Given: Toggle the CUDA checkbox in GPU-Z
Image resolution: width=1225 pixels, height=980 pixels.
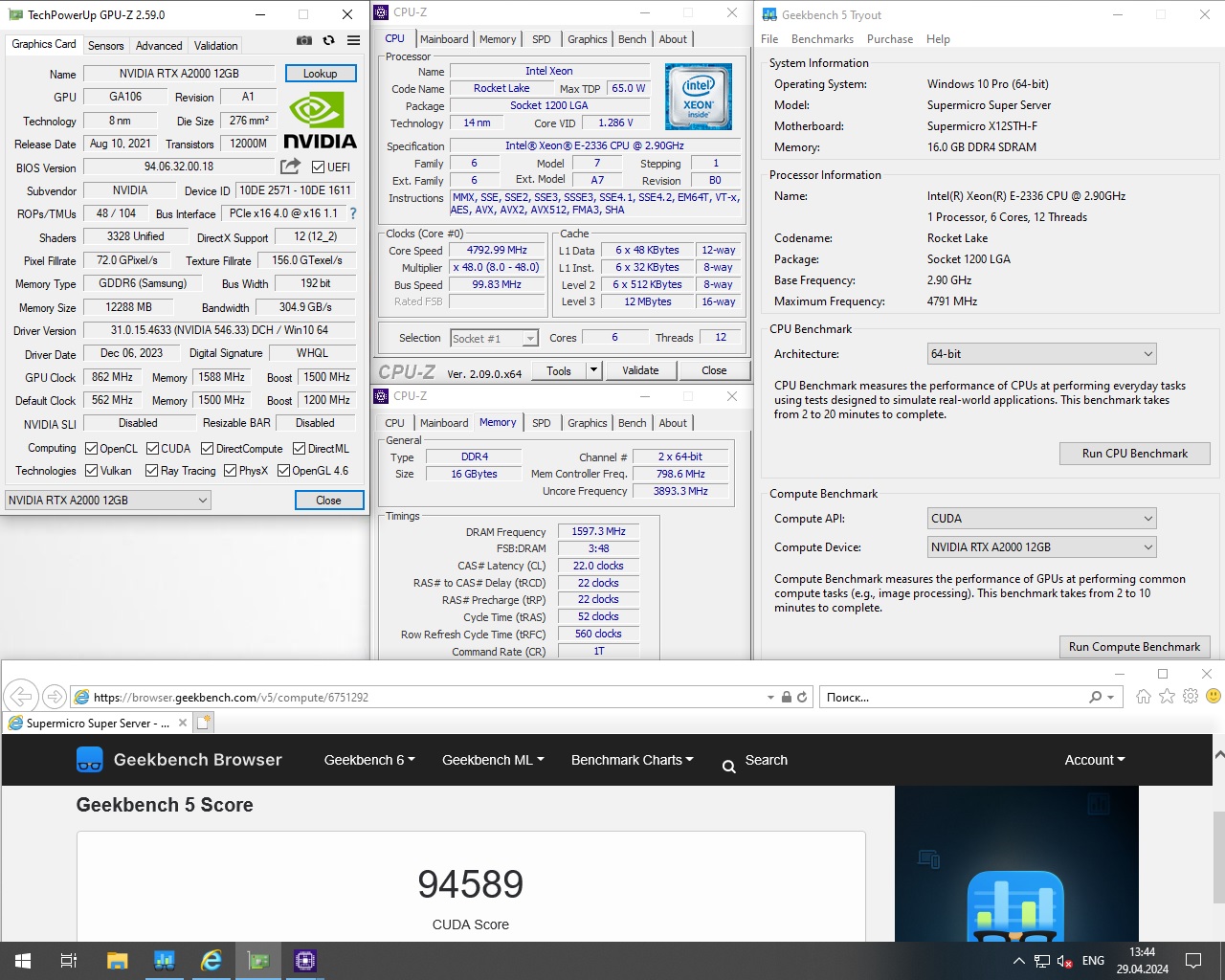Looking at the screenshot, I should (152, 449).
